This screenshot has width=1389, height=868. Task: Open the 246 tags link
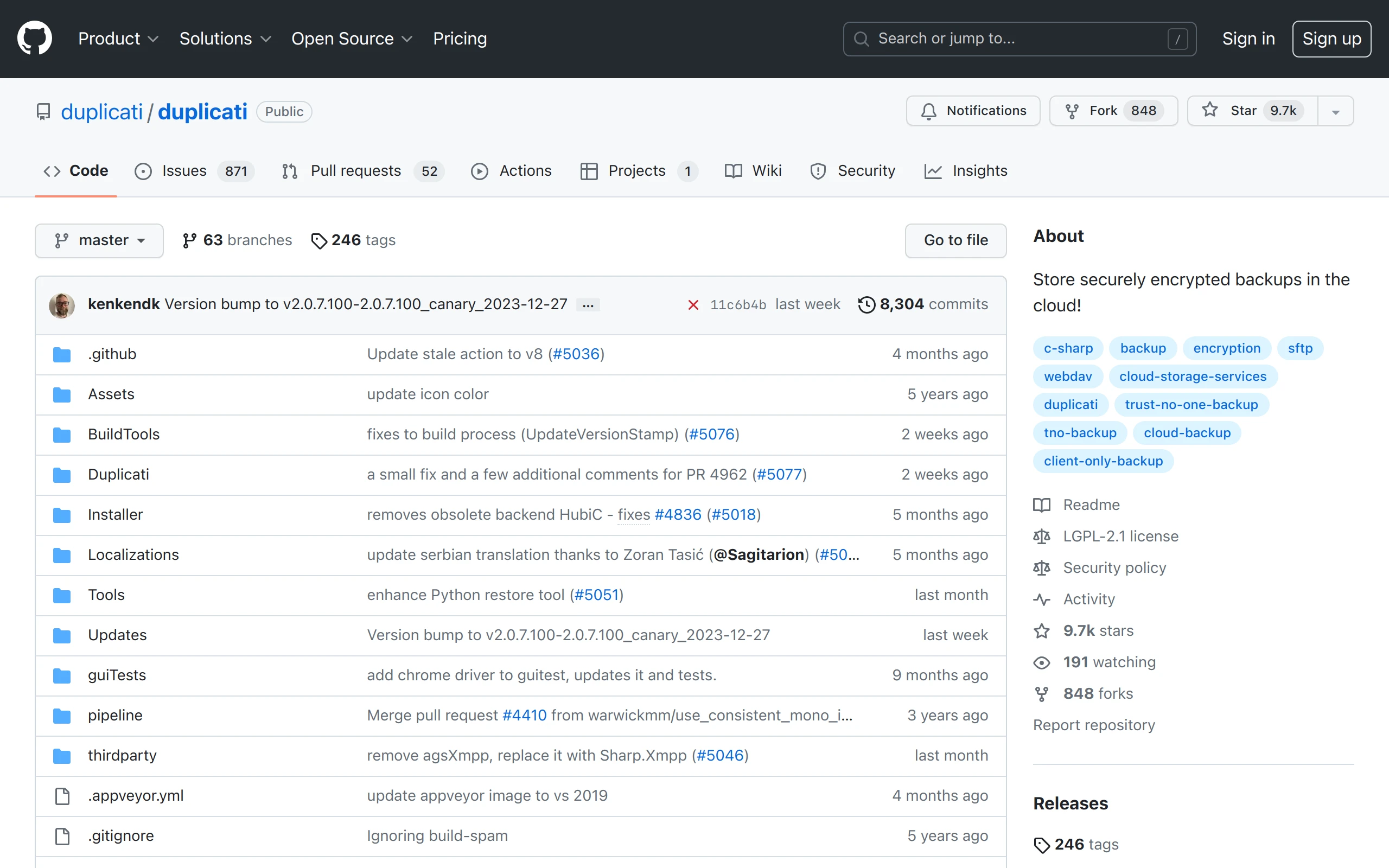pyautogui.click(x=353, y=240)
